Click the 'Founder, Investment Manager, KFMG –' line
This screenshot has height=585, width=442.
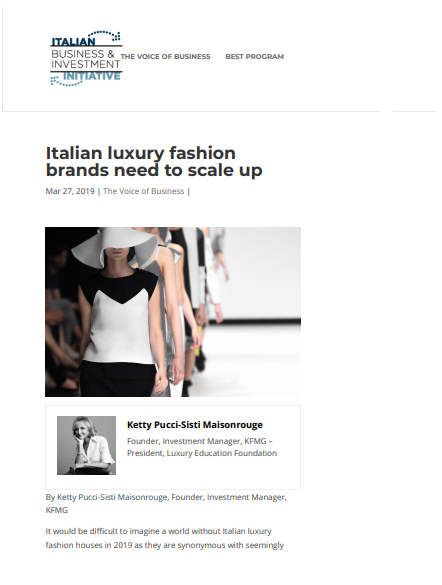[x=200, y=441]
